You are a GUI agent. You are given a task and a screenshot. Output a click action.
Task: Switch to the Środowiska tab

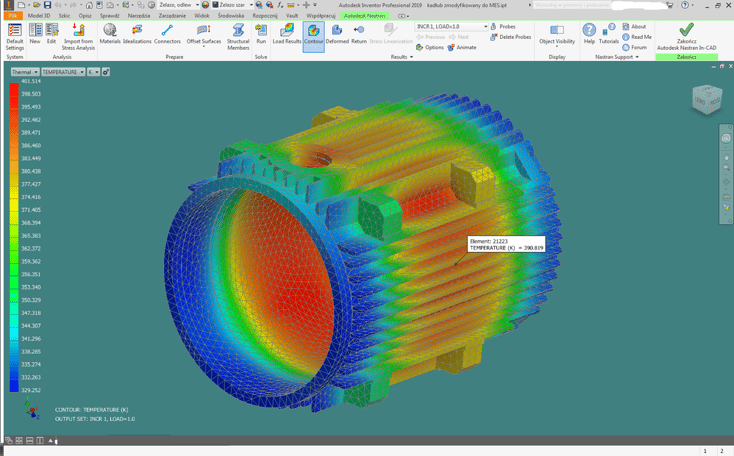click(231, 15)
